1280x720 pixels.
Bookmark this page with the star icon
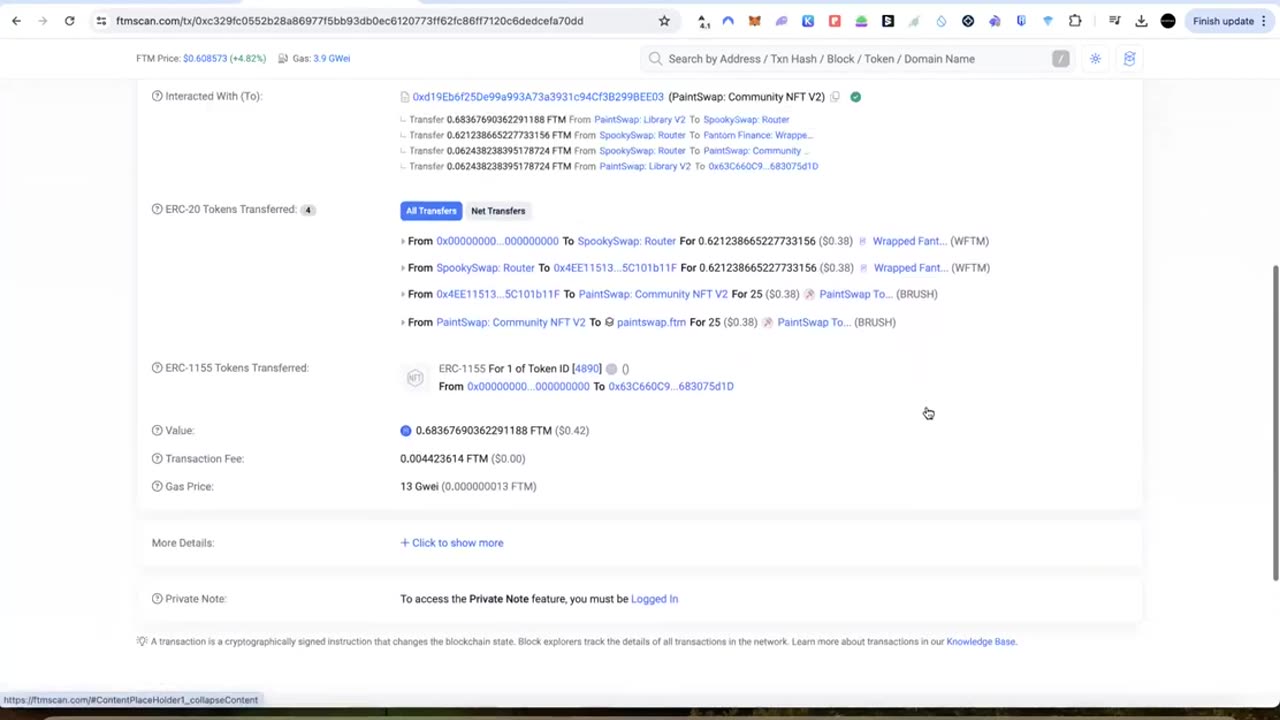pyautogui.click(x=664, y=21)
